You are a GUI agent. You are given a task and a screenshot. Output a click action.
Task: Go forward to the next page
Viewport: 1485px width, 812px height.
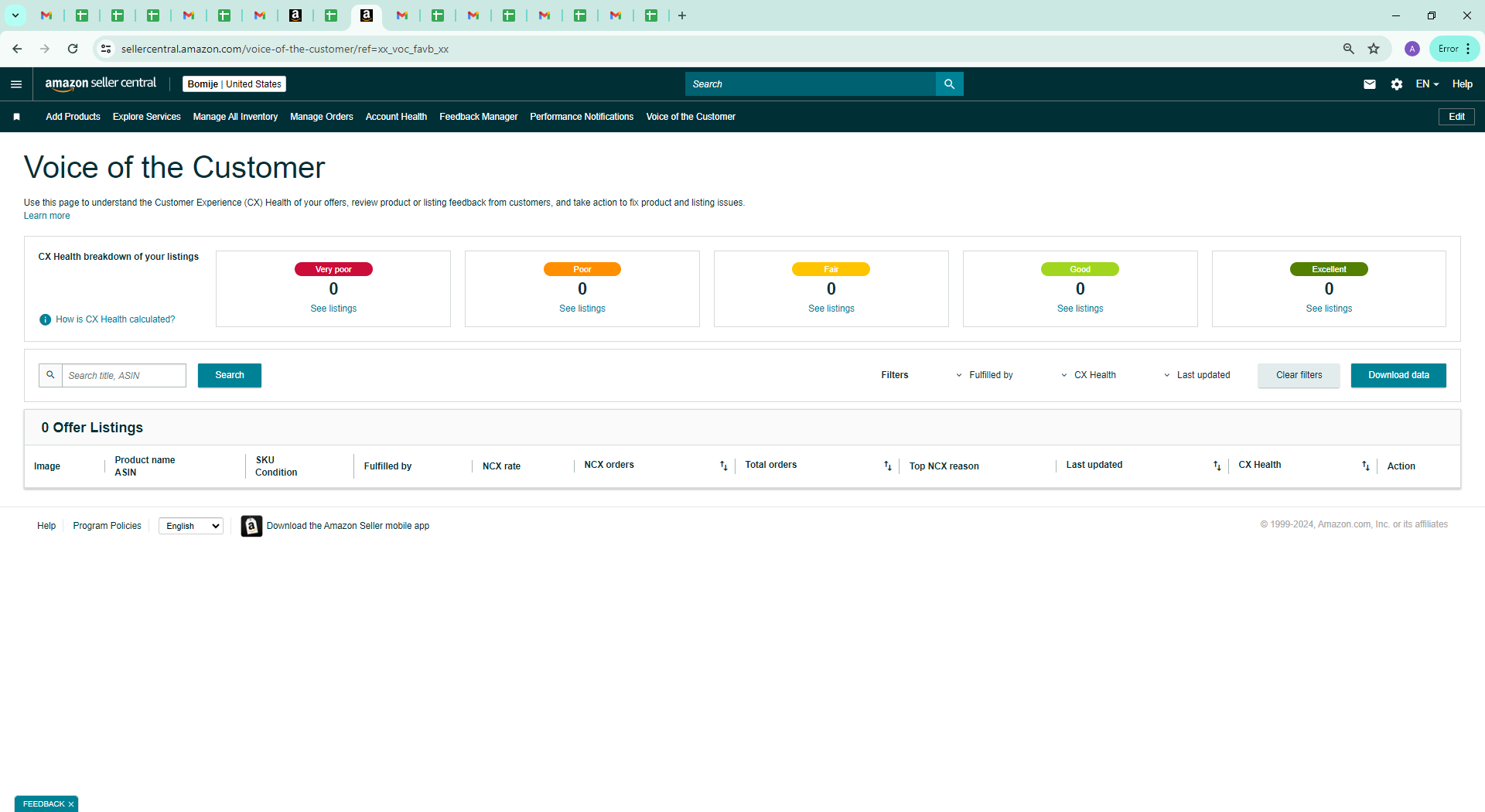coord(45,49)
